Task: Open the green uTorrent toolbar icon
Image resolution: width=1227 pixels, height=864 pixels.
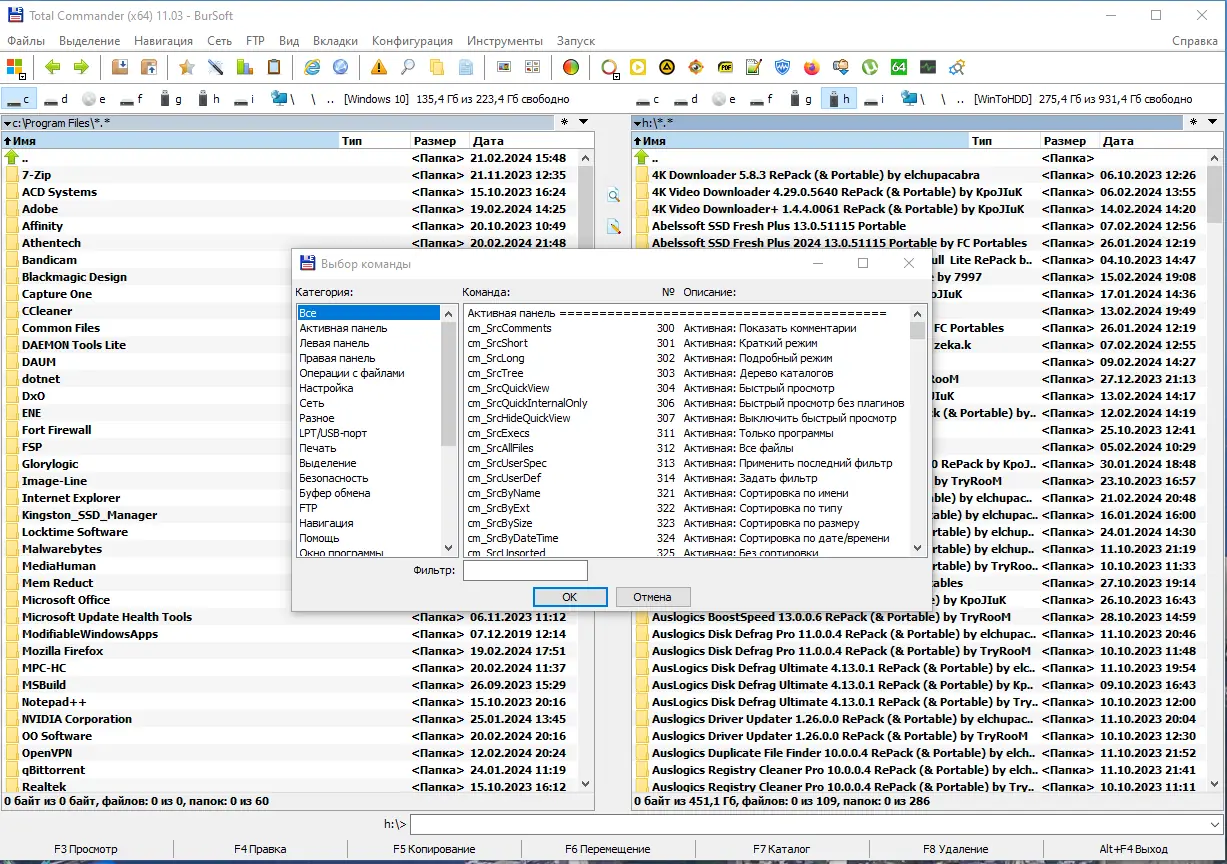Action: click(x=870, y=67)
